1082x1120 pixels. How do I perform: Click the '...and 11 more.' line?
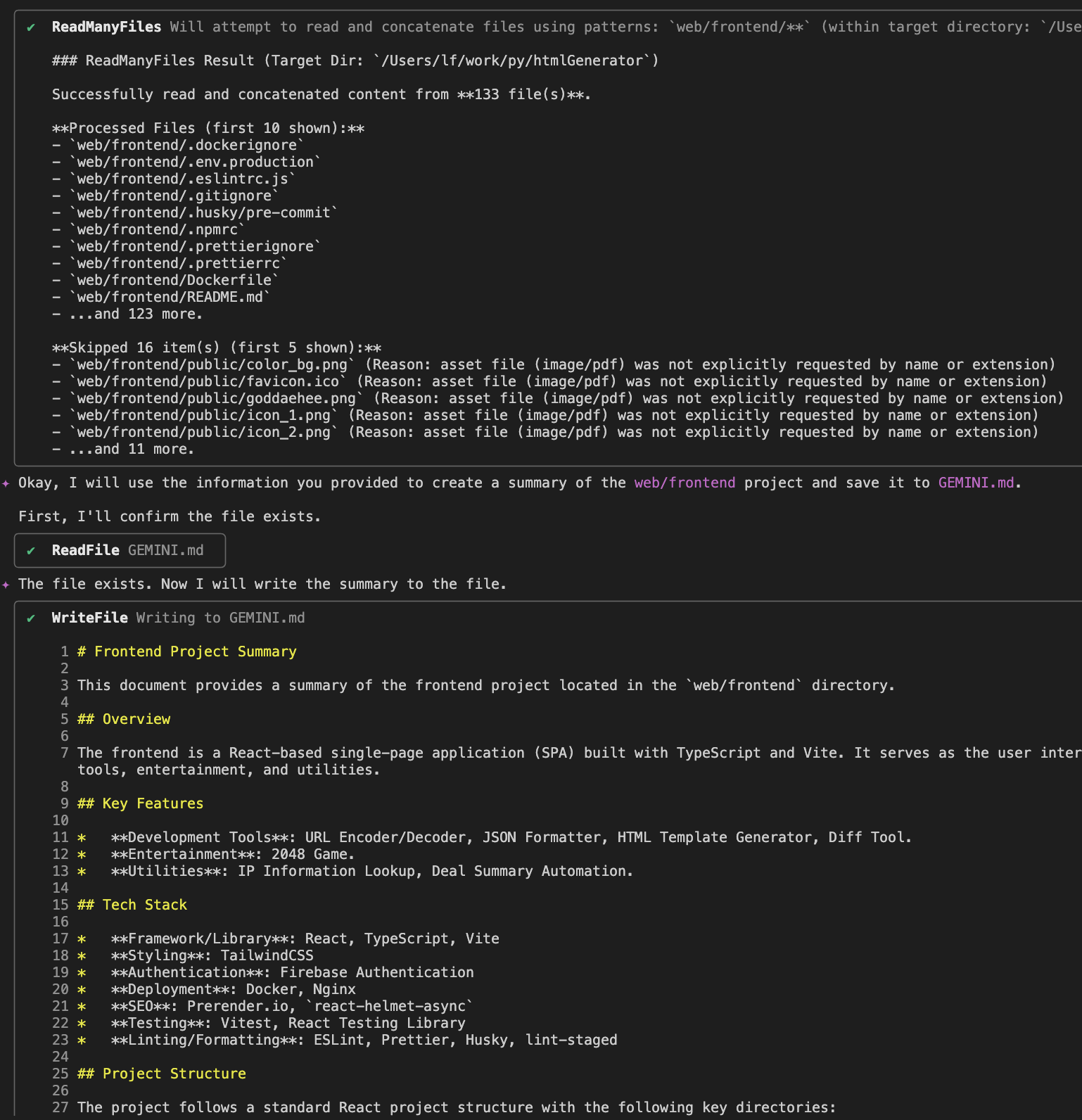[123, 449]
